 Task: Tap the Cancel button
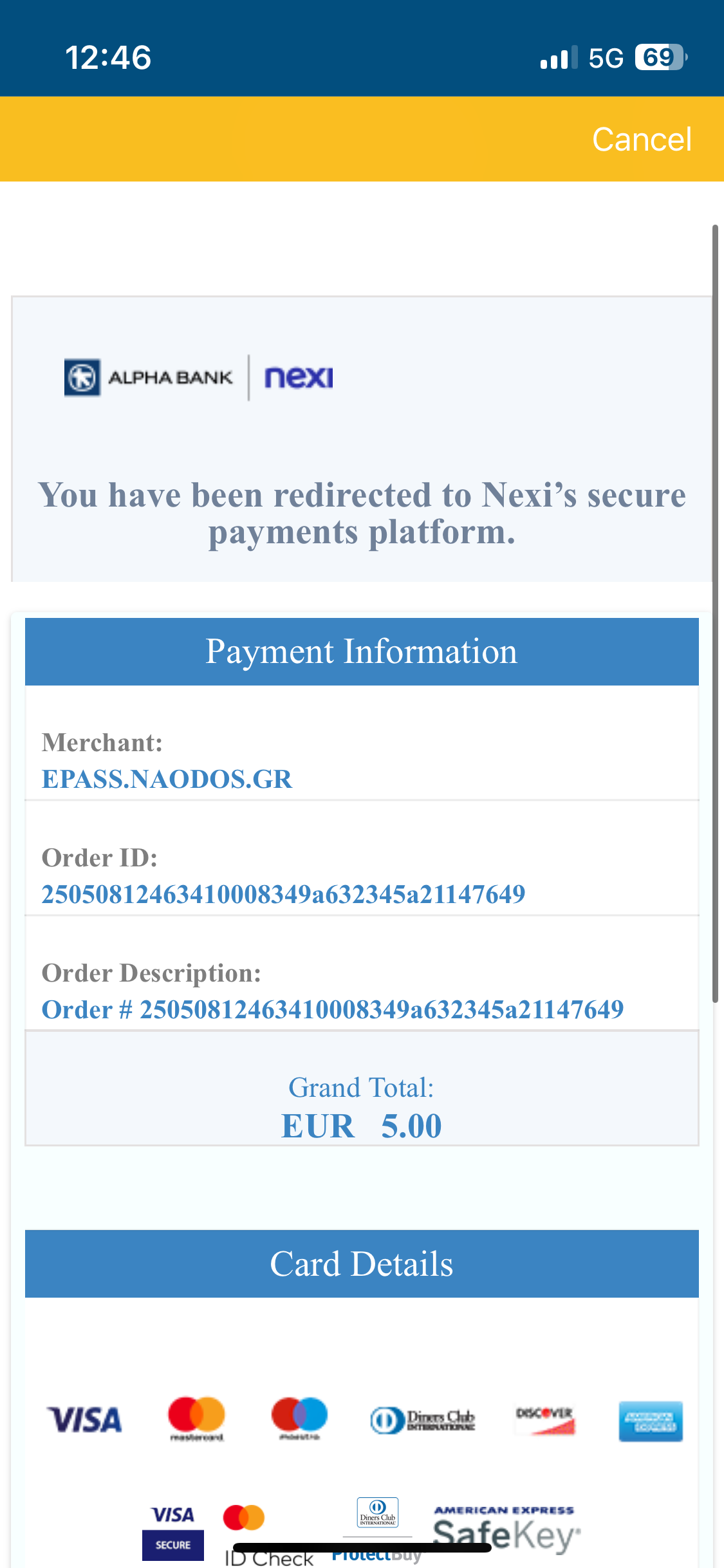(x=642, y=140)
